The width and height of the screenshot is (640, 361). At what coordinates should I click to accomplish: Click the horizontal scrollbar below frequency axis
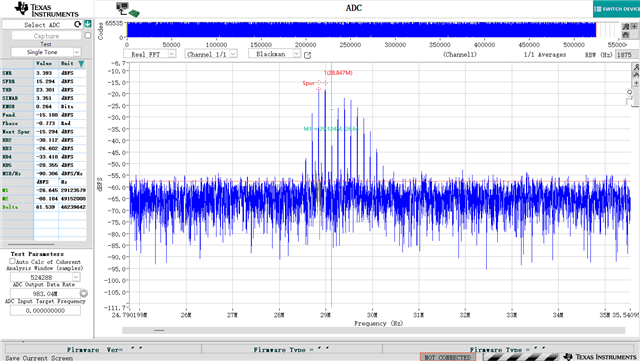[373, 330]
